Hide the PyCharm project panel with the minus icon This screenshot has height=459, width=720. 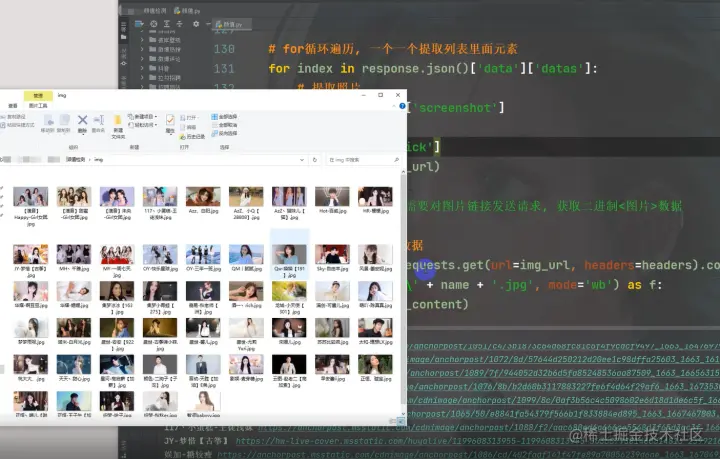(208, 24)
